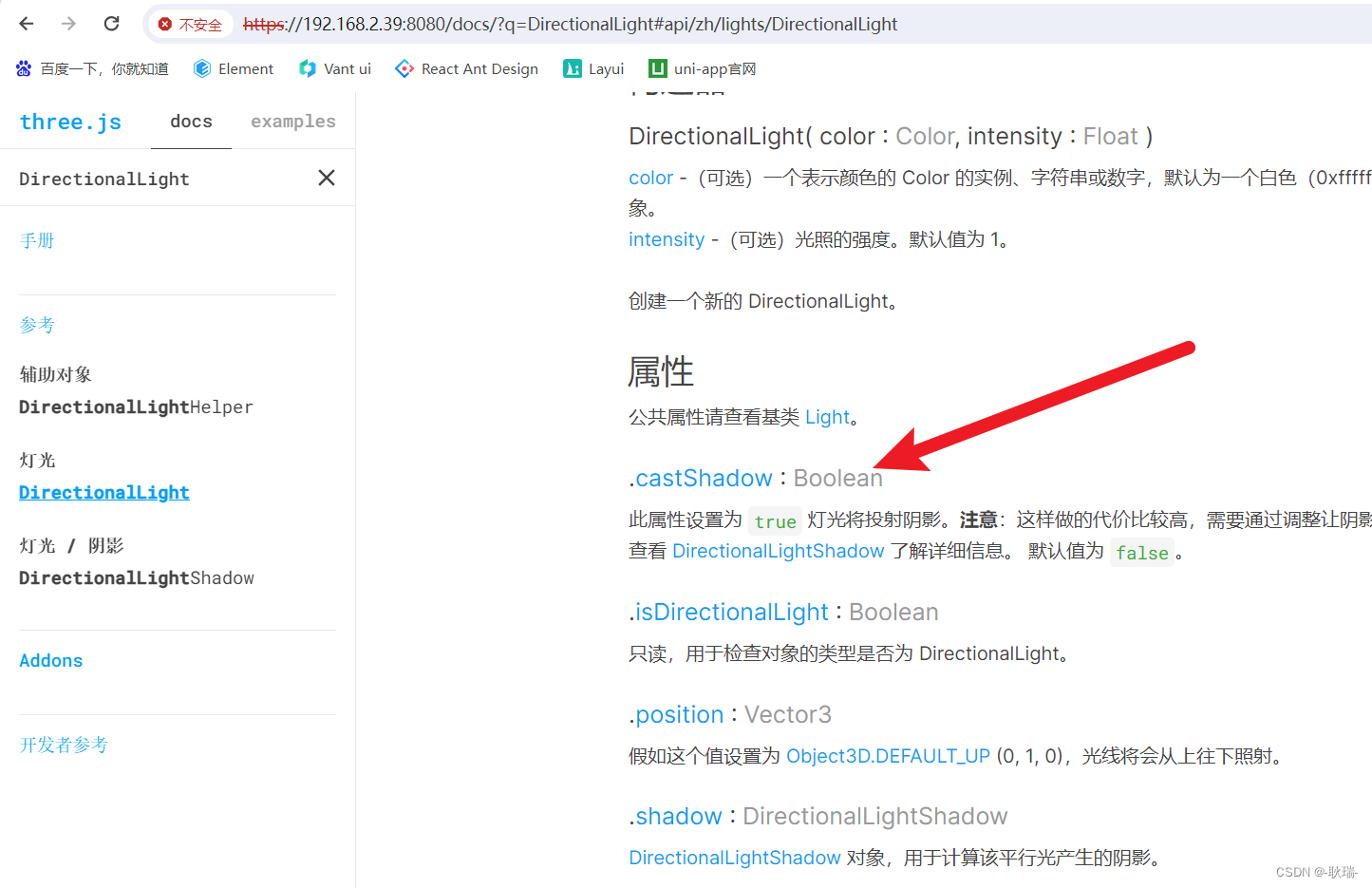Jump to the 参考 section heading

[x=37, y=325]
